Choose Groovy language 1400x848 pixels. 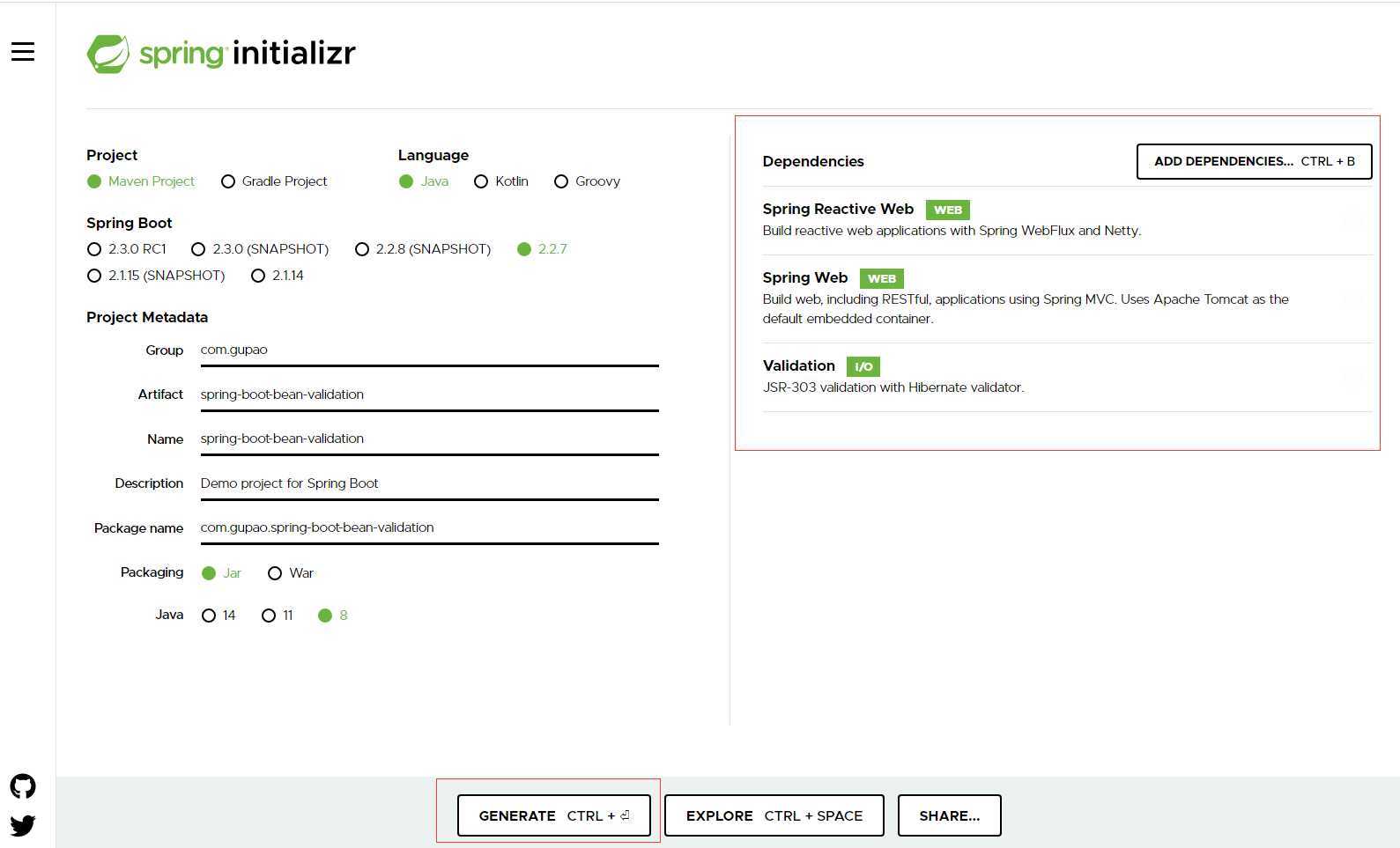click(587, 181)
